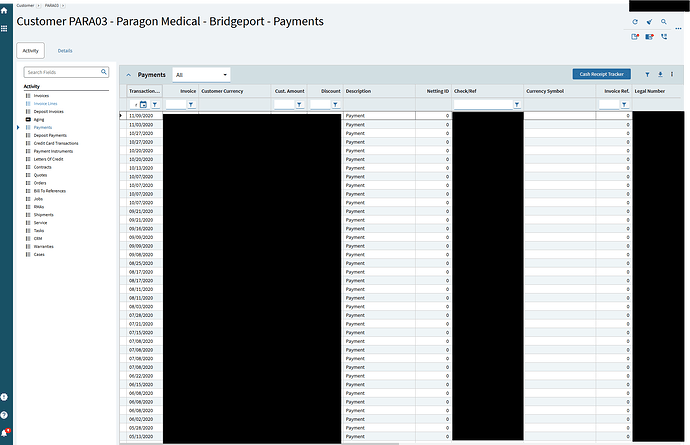Click the phone call log icon
Viewport: 690px width, 445px height.
pyautogui.click(x=664, y=37)
